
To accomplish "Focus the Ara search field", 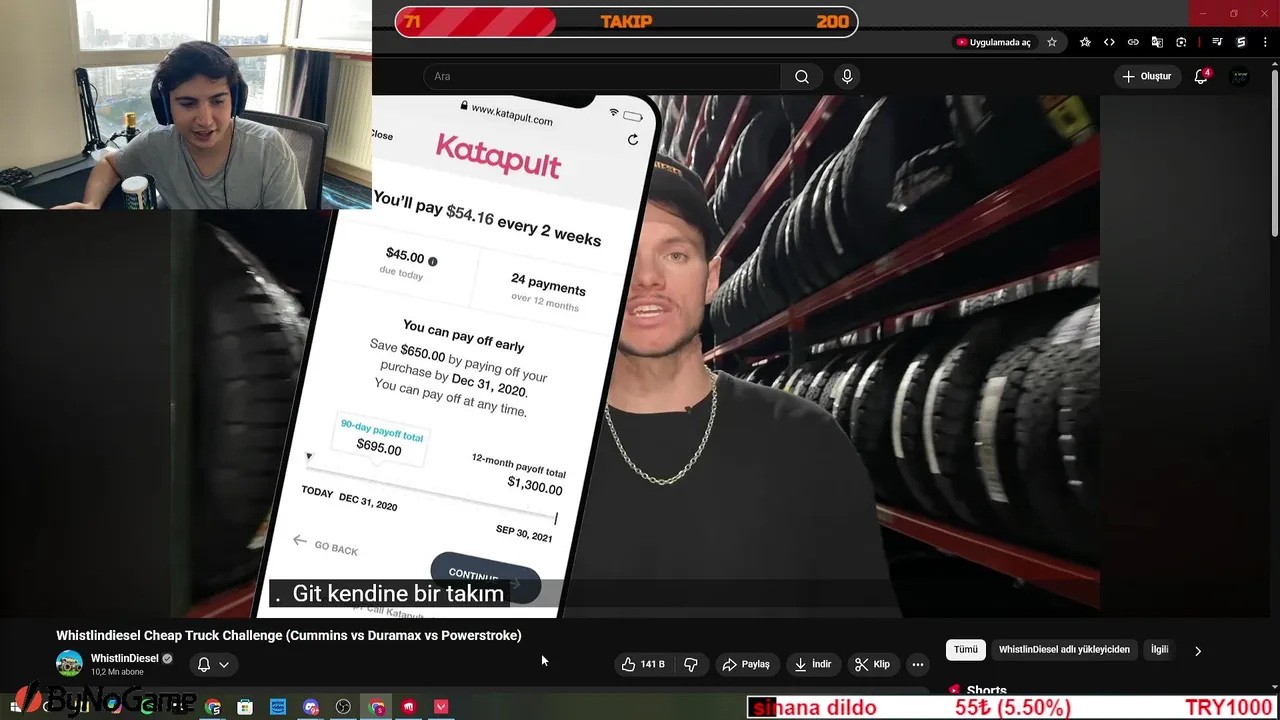I will 602,77.
